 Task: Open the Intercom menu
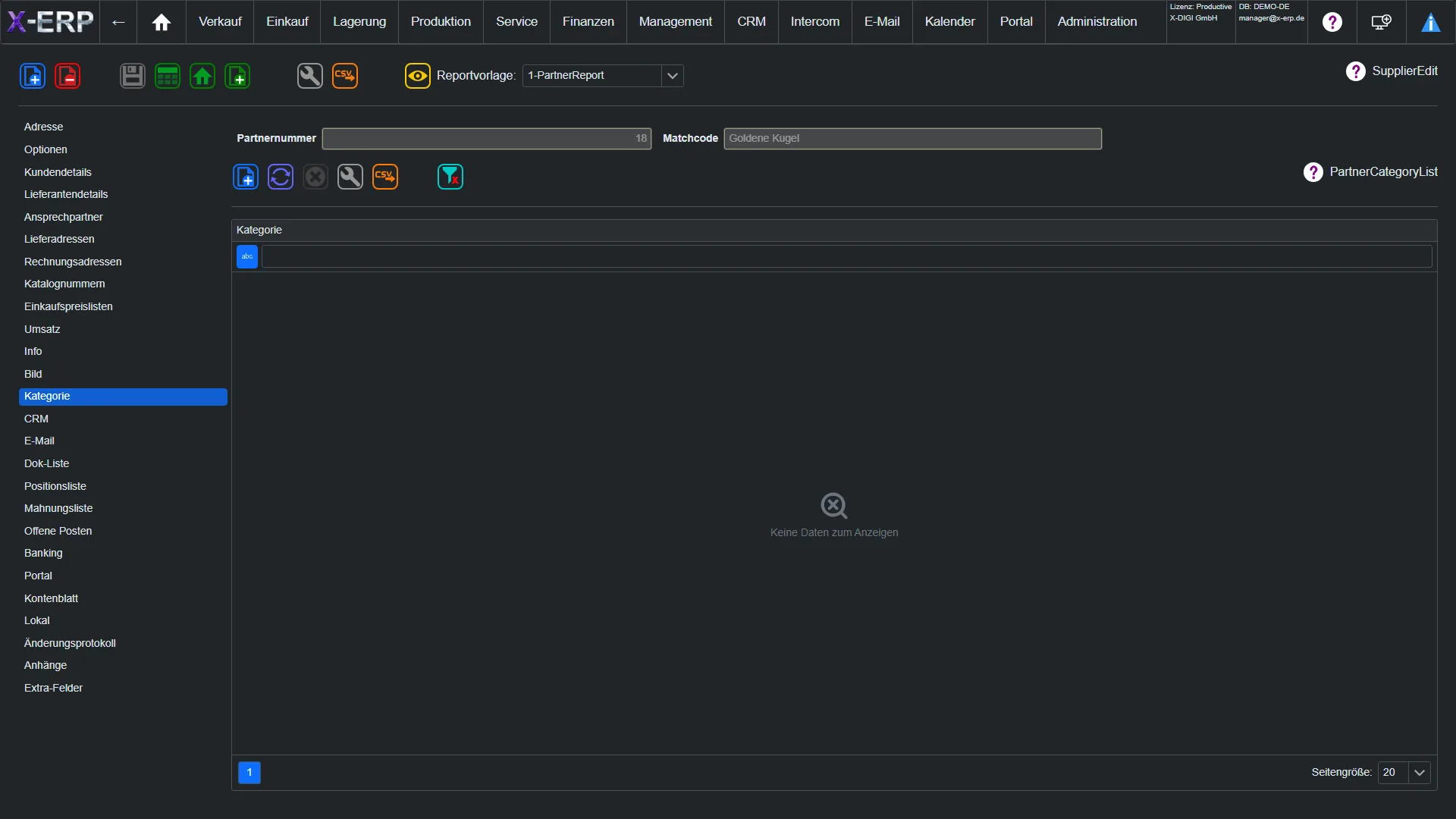815,22
